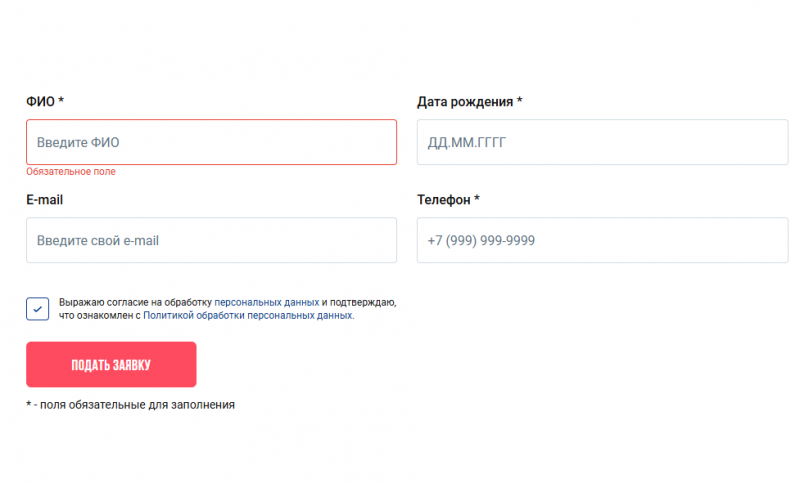This screenshot has width=800, height=483.
Task: Click the E-mail input field
Action: [x=211, y=240]
